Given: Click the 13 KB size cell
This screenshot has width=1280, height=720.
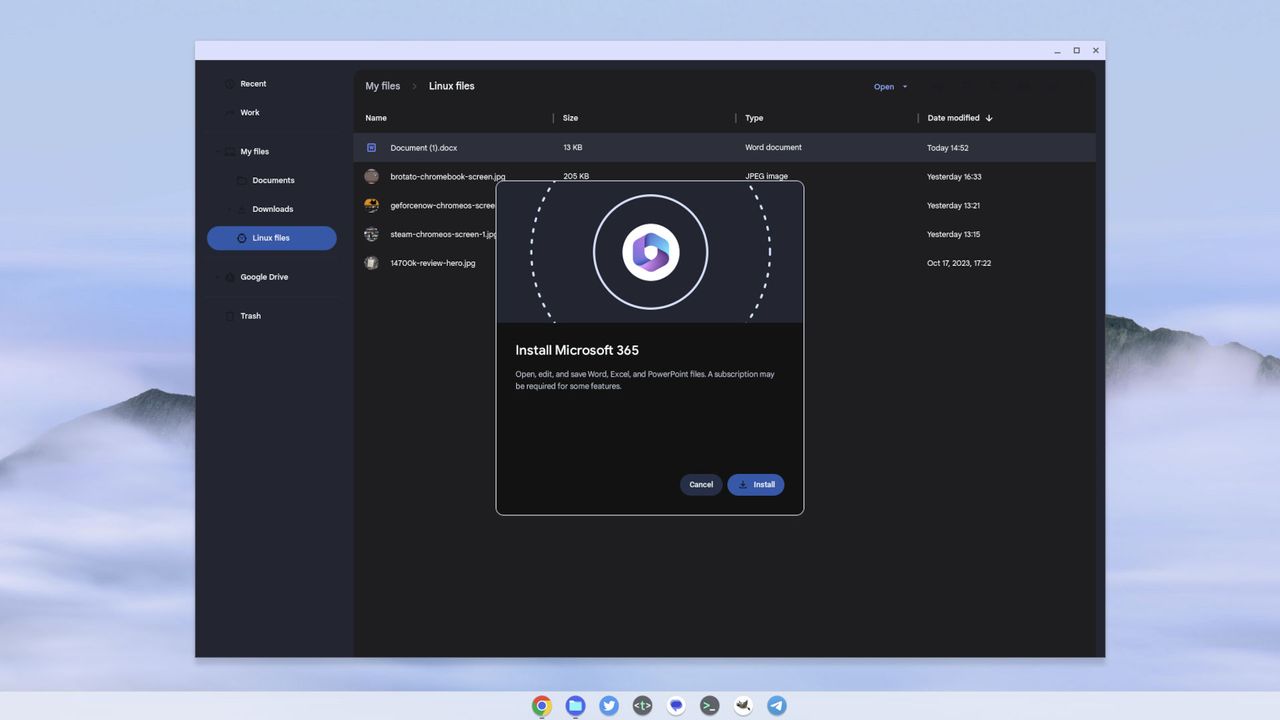Looking at the screenshot, I should pyautogui.click(x=572, y=148).
